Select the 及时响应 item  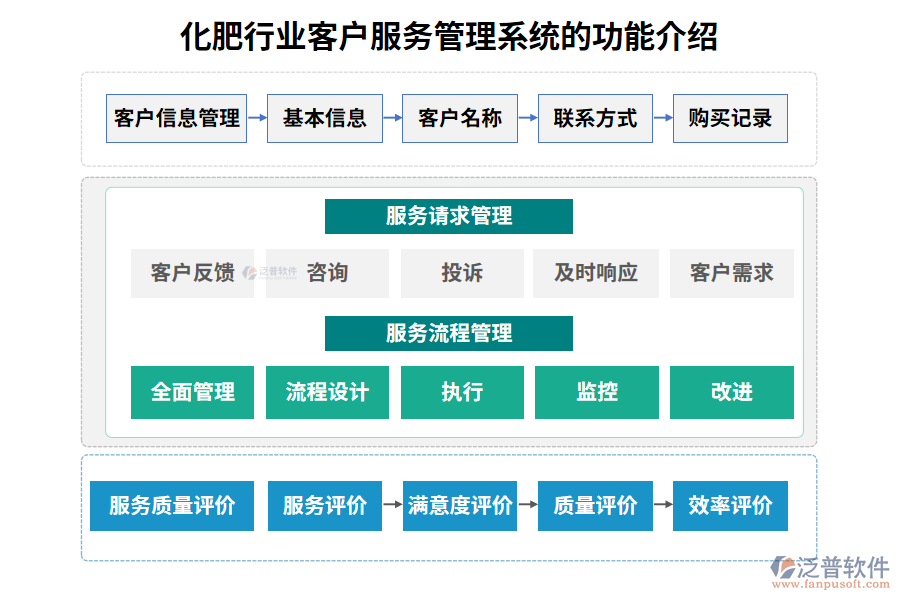coord(596,272)
